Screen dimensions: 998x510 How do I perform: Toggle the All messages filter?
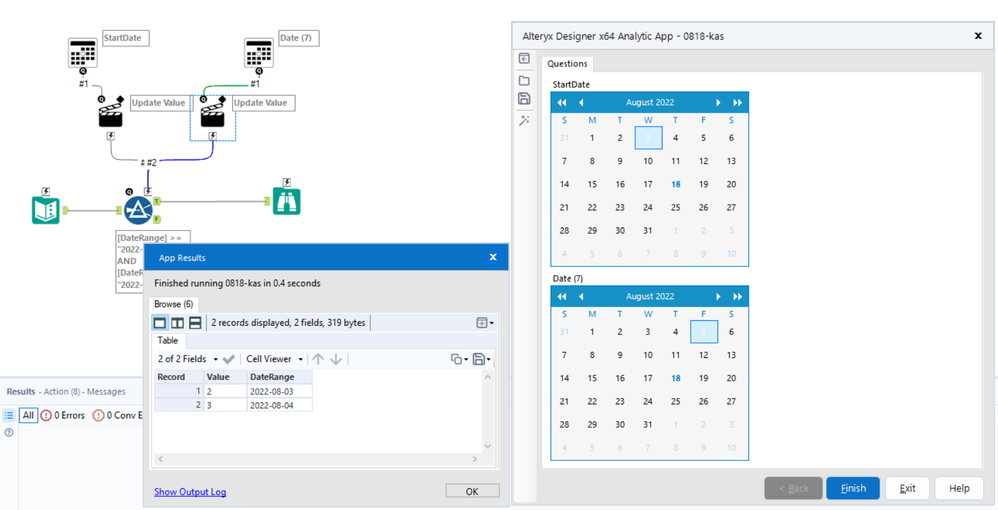pos(28,416)
